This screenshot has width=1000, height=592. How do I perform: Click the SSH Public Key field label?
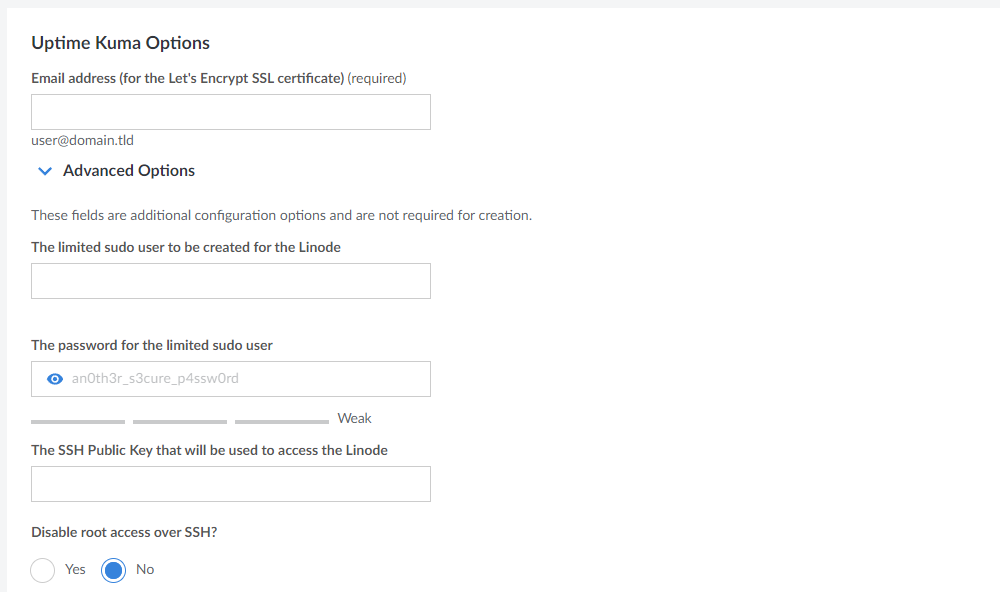pyautogui.click(x=209, y=450)
